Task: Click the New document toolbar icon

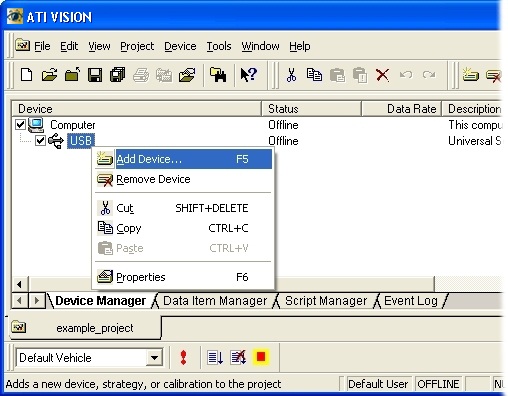Action: pos(26,75)
